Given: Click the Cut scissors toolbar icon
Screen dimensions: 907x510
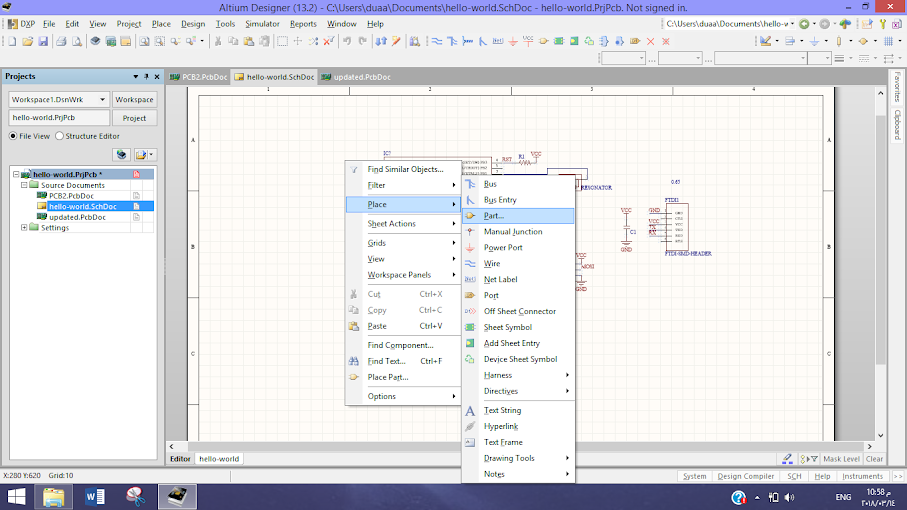Looking at the screenshot, I should click(218, 41).
